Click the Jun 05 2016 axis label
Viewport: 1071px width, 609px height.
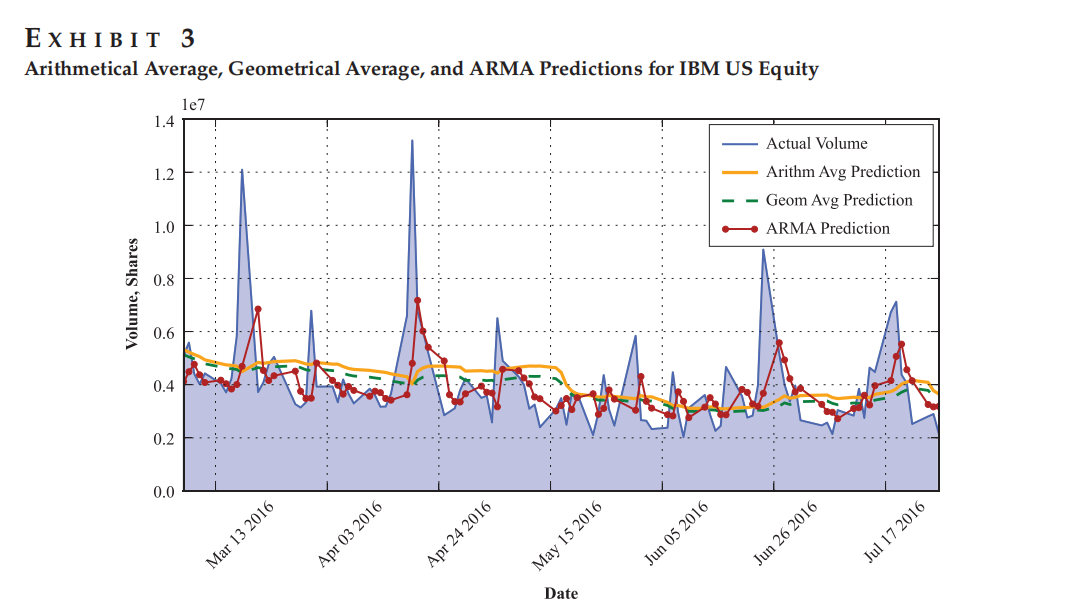pos(676,534)
